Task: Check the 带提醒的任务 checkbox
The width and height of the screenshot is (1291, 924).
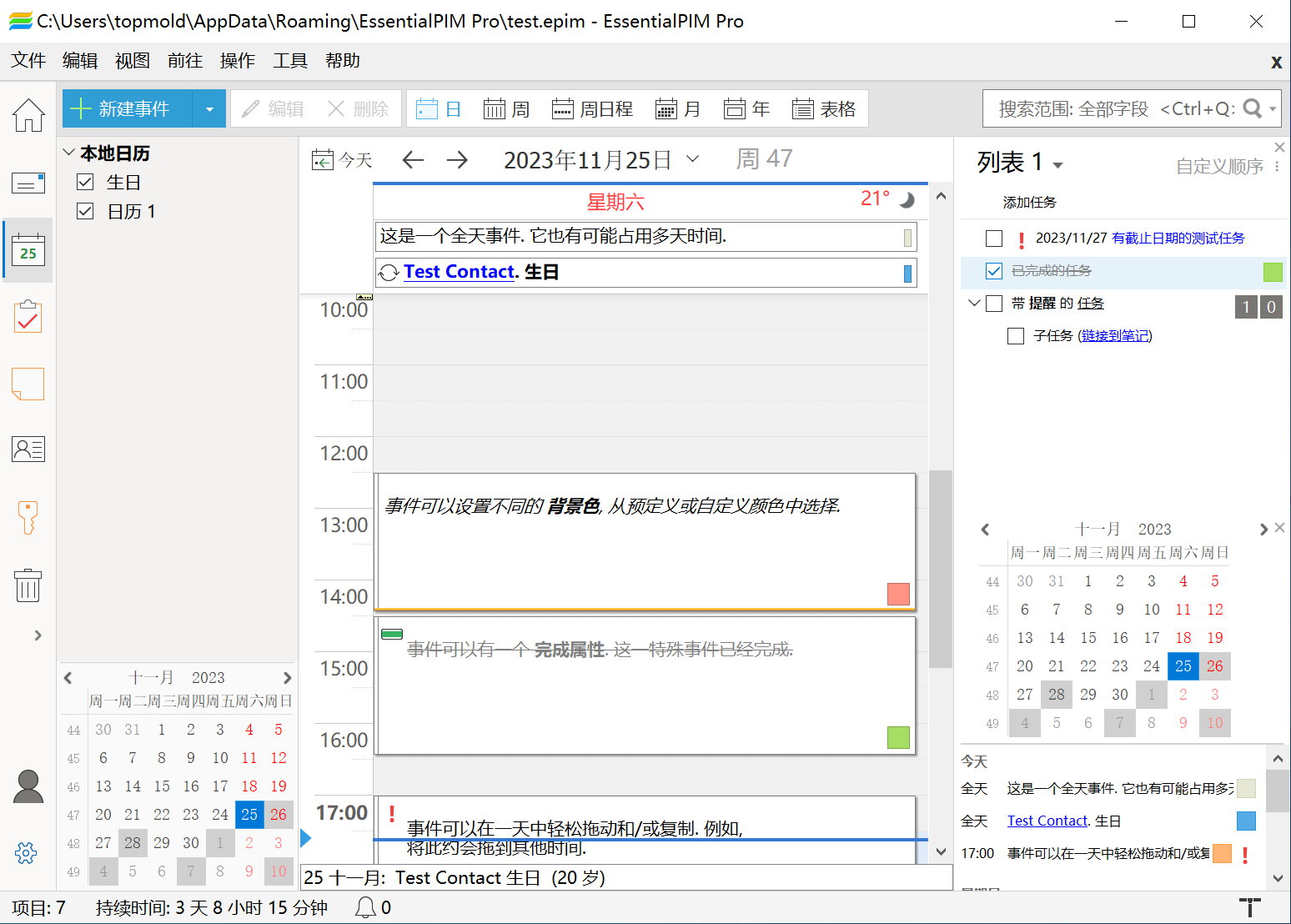Action: (x=994, y=304)
